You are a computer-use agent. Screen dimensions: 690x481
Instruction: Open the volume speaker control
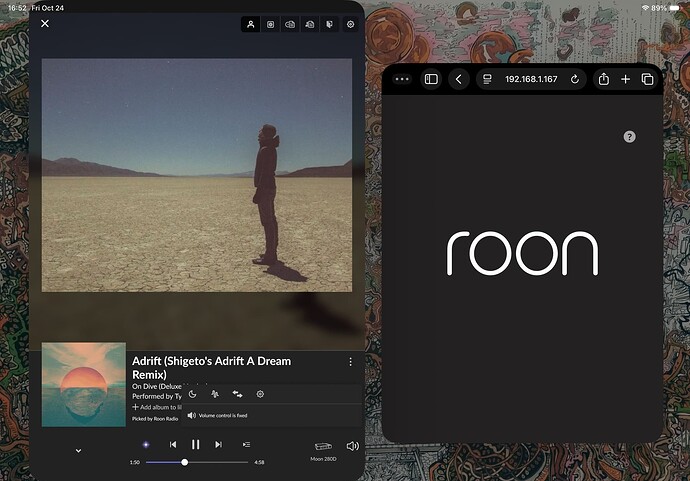[352, 446]
